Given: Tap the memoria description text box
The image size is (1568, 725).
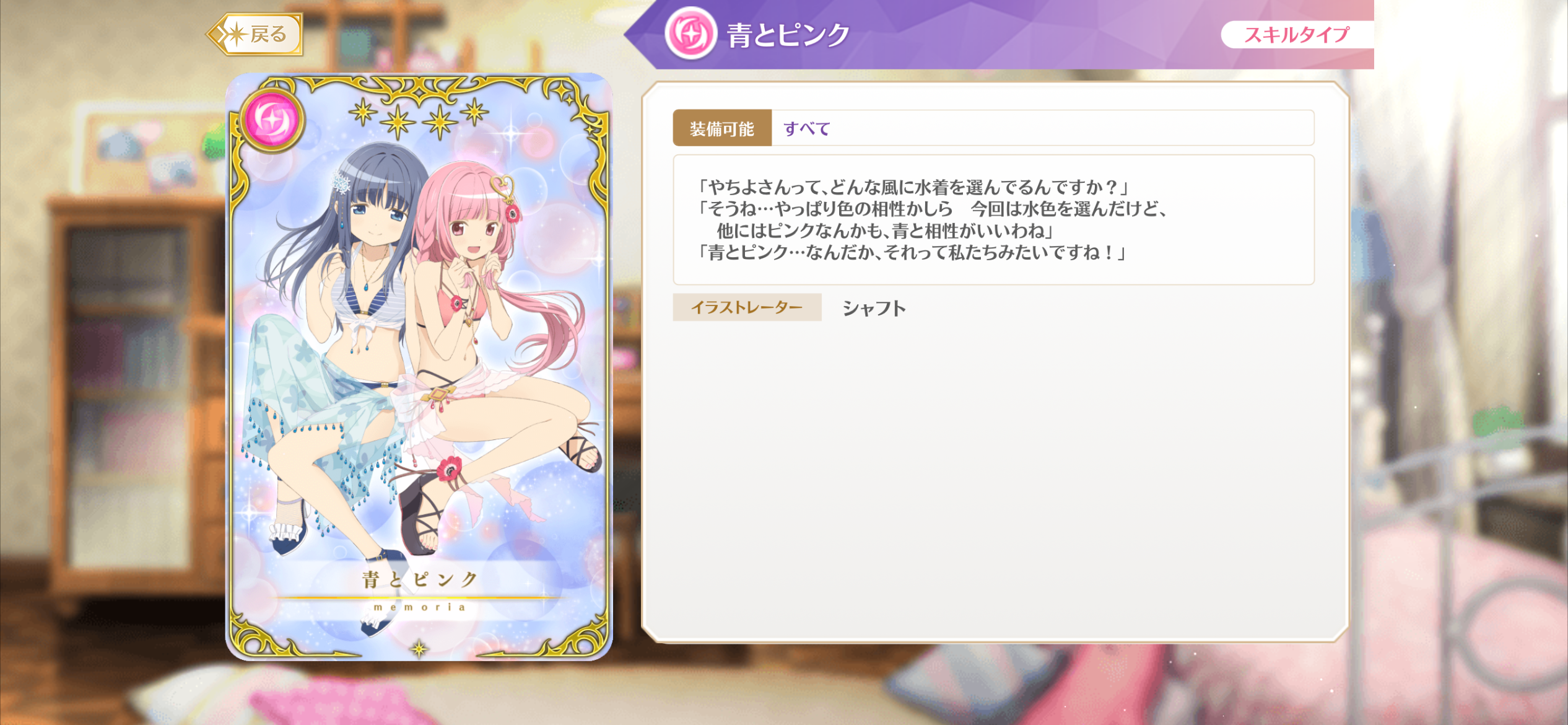Looking at the screenshot, I should 993,220.
